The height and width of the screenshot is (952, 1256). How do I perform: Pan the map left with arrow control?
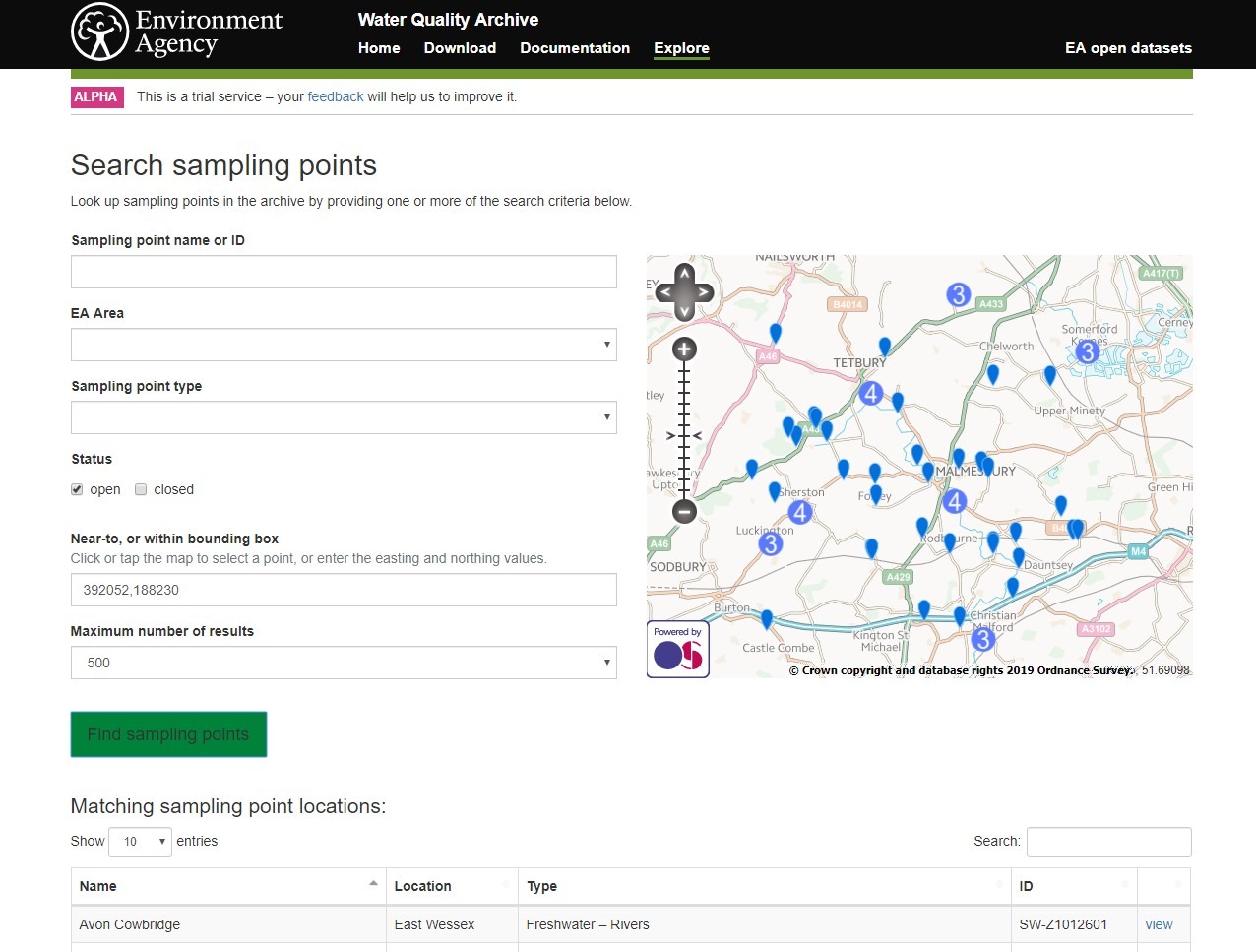point(664,292)
